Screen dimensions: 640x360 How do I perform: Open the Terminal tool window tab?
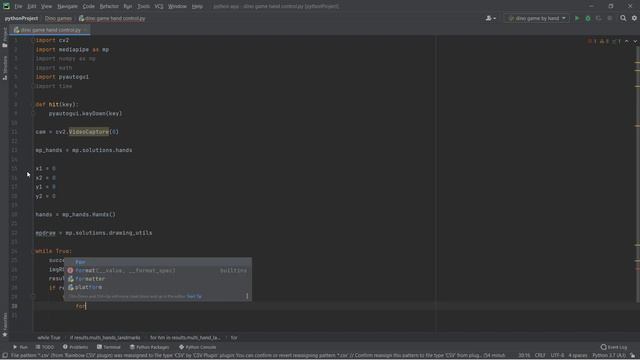tap(109, 347)
